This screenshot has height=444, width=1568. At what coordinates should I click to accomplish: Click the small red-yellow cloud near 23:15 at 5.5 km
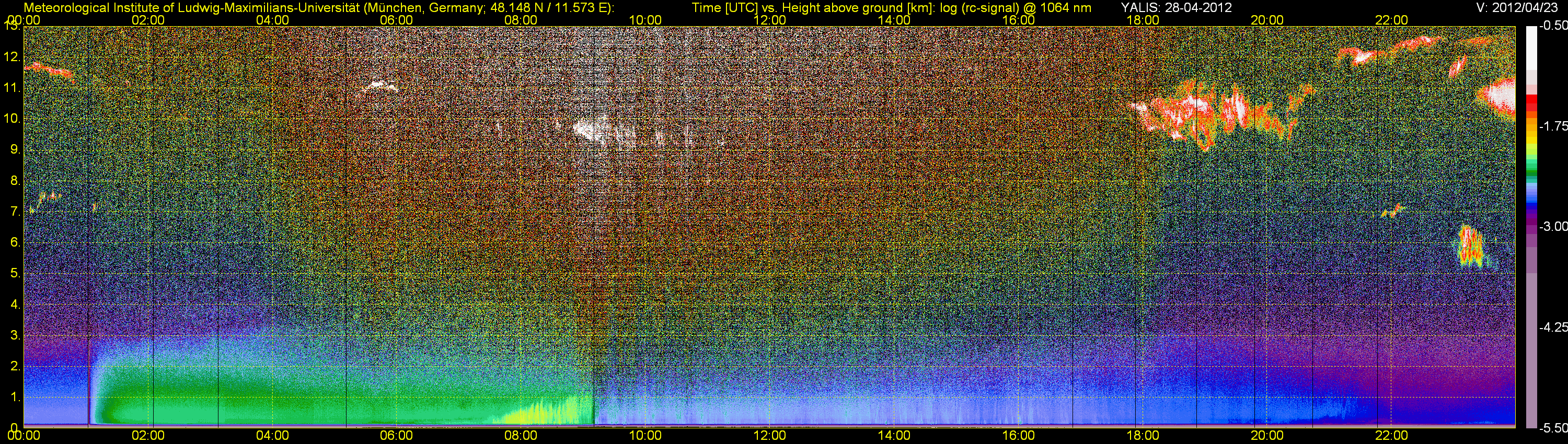click(1472, 247)
